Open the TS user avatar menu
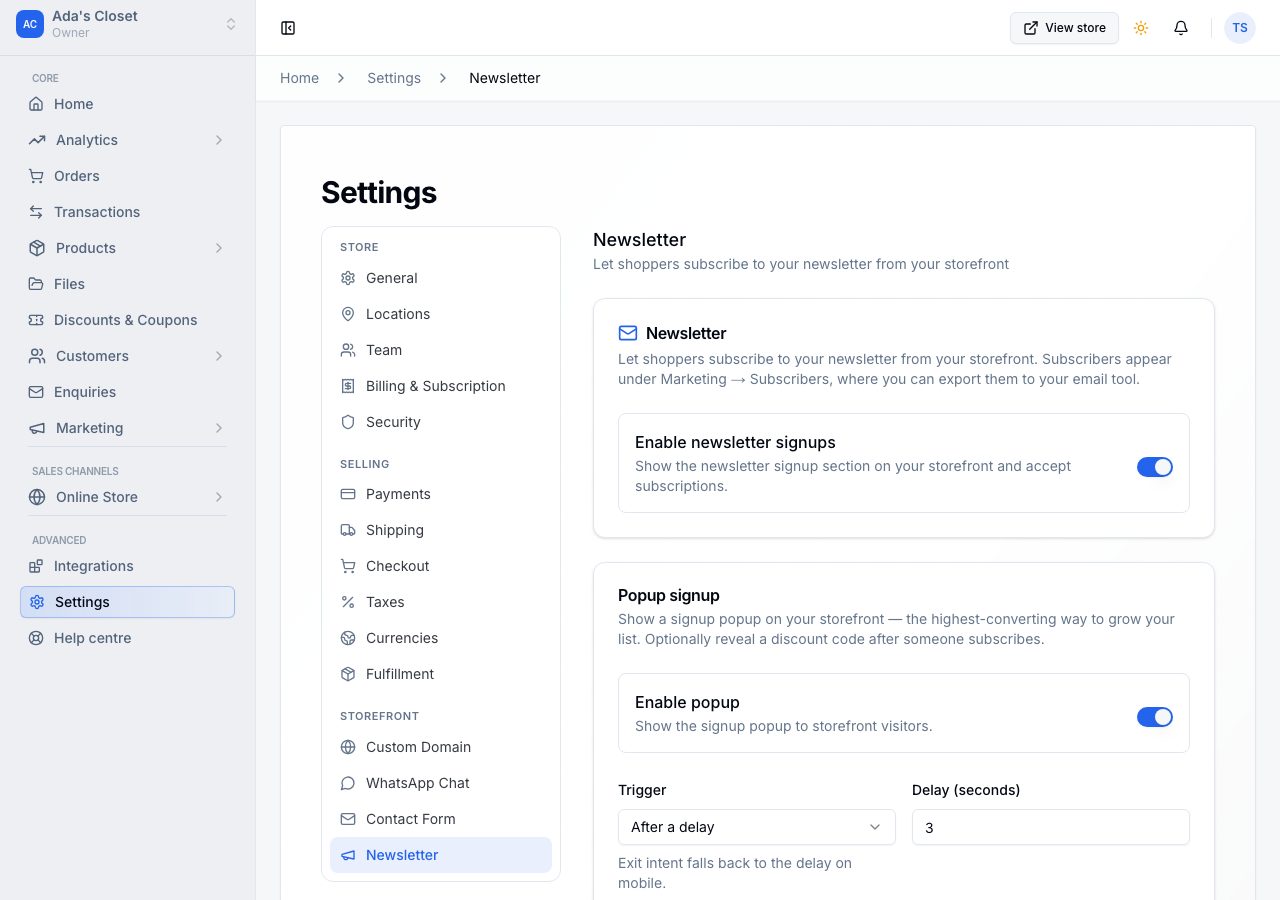Image resolution: width=1280 pixels, height=900 pixels. pos(1240,28)
